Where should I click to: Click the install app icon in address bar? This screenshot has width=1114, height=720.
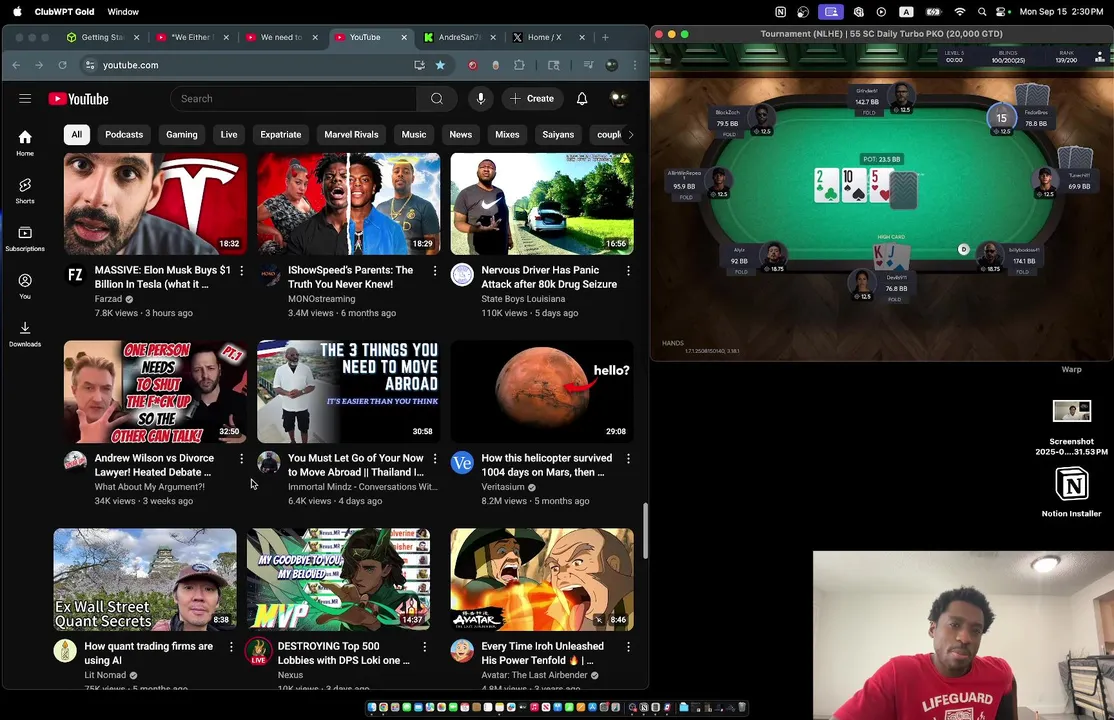click(x=419, y=65)
